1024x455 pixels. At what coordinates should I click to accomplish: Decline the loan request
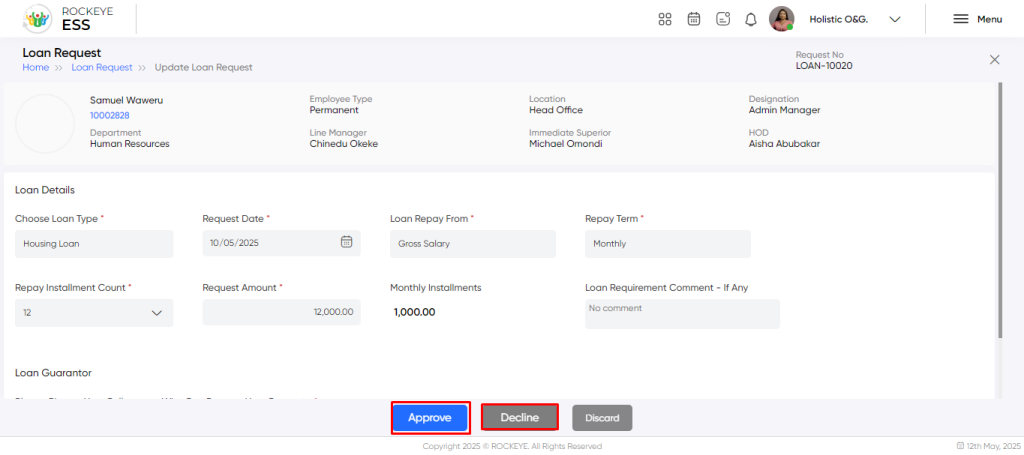pyautogui.click(x=520, y=418)
